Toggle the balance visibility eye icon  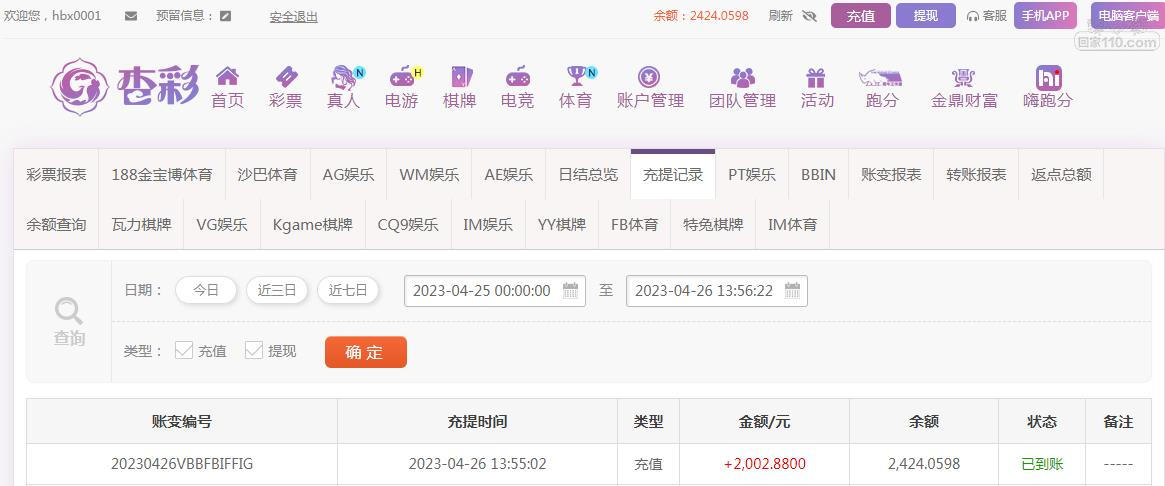pyautogui.click(x=809, y=16)
